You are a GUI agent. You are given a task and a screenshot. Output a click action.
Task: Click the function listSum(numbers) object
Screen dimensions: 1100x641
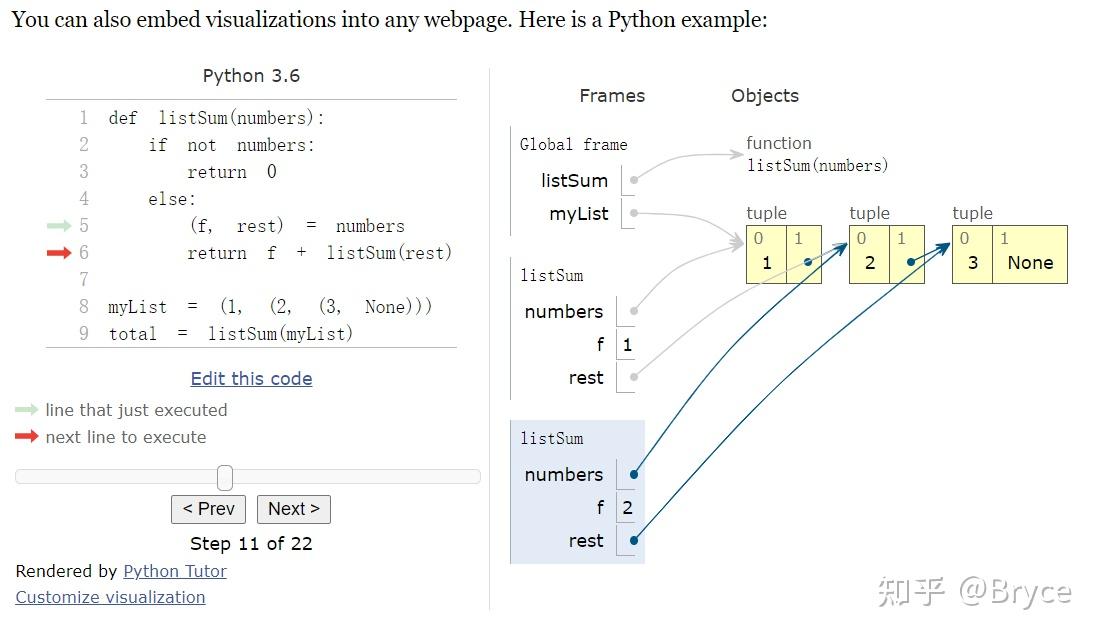[x=817, y=155]
